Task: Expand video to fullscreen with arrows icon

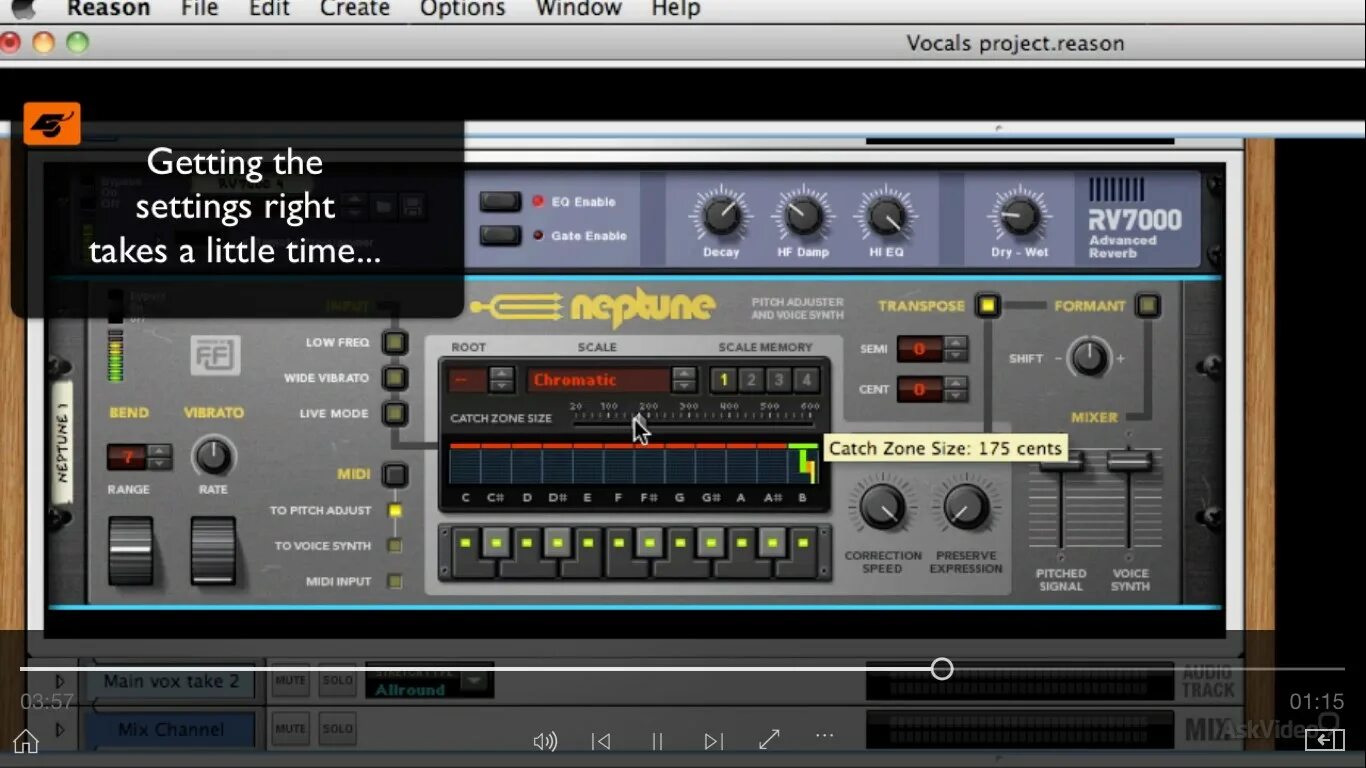Action: click(769, 740)
